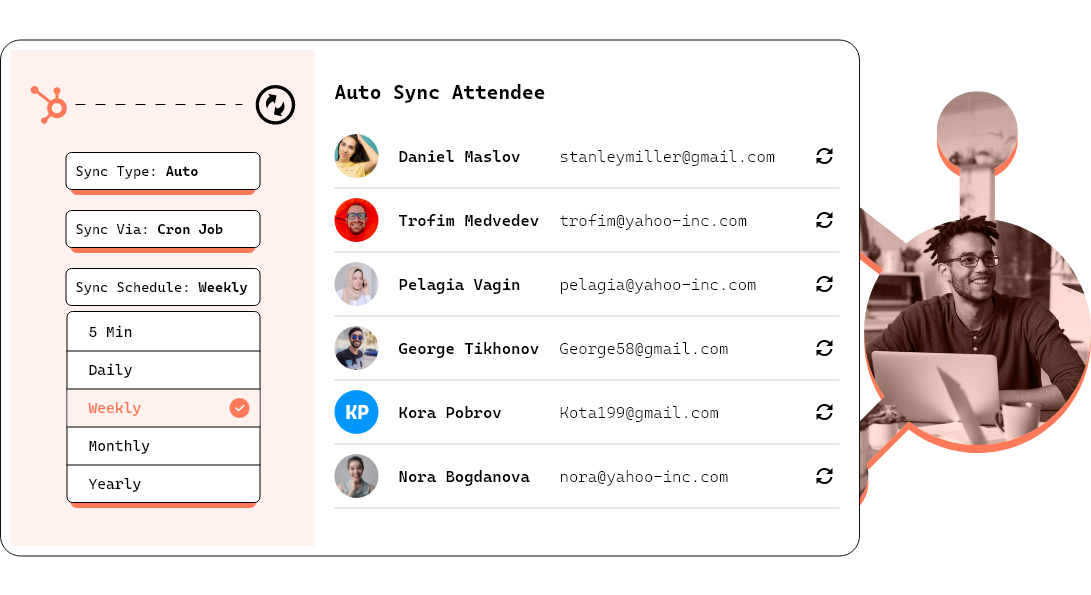Image resolution: width=1091 pixels, height=595 pixels.
Task: Open Kora Pobrov's KP avatar
Action: [x=356, y=412]
